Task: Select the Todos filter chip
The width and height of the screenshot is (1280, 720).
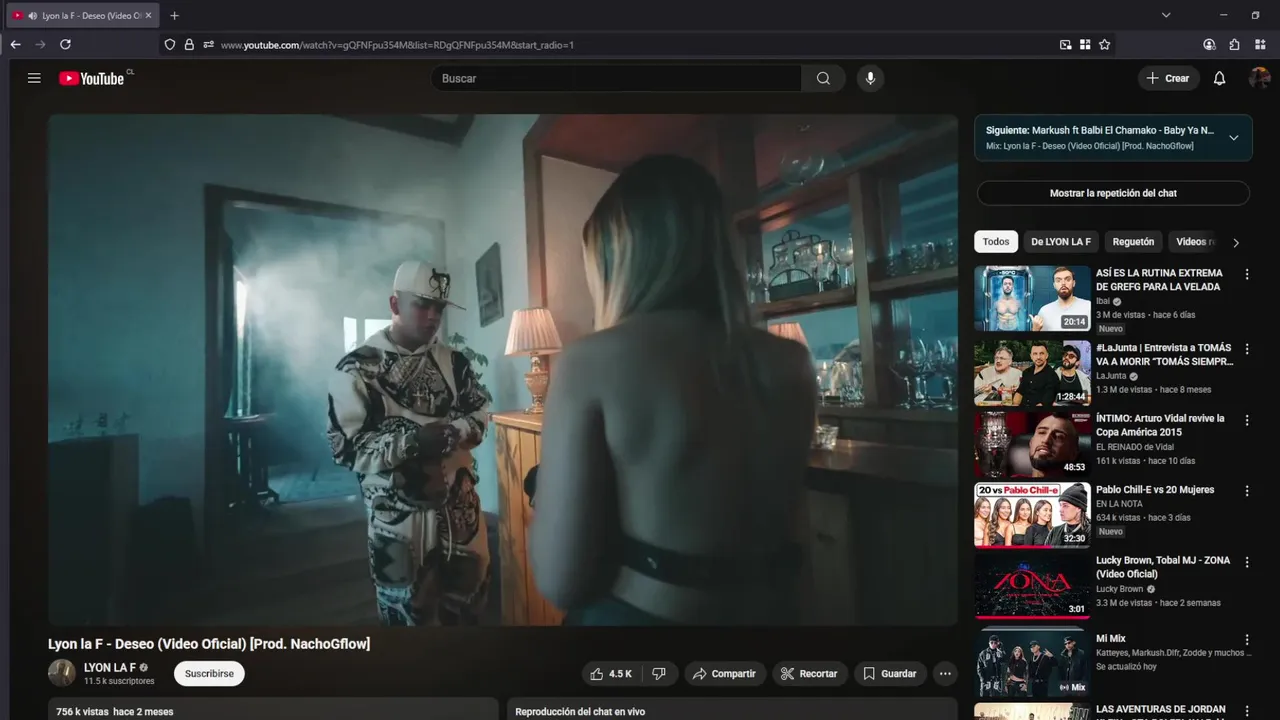Action: [x=996, y=242]
